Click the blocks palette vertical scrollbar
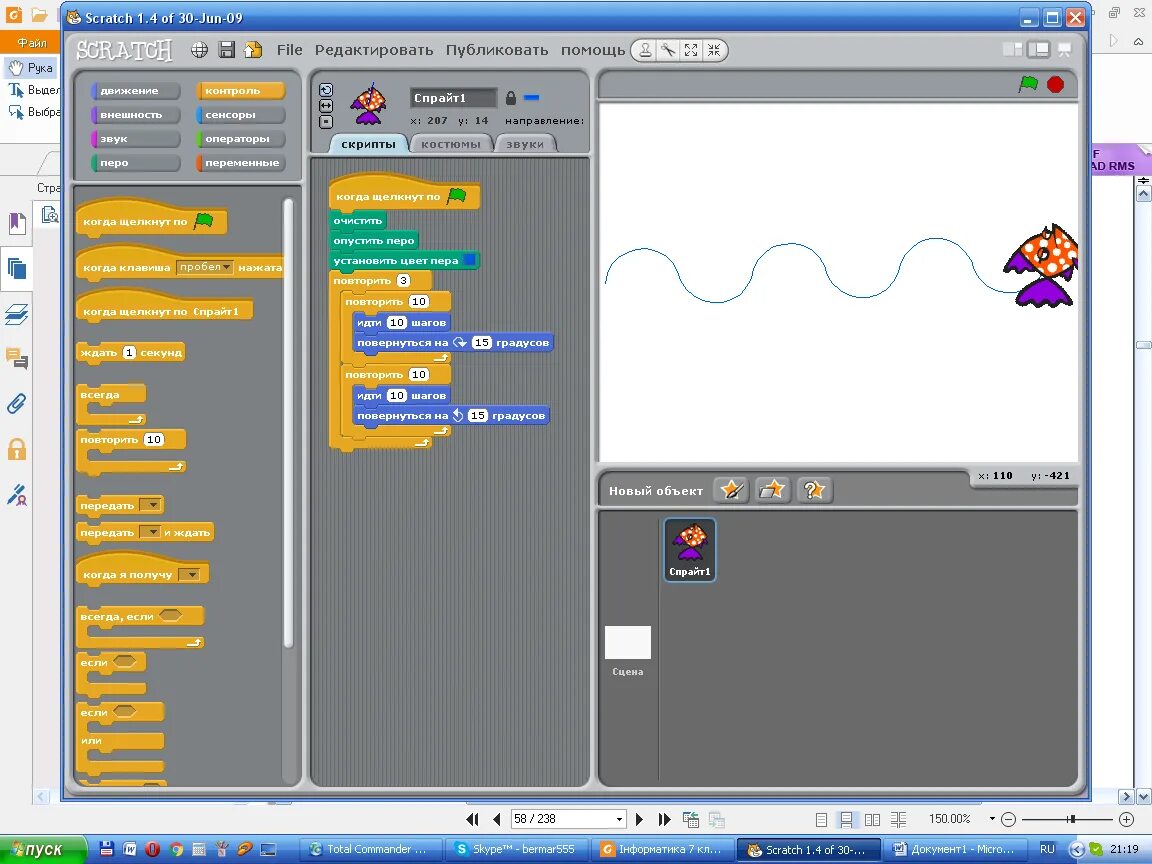The image size is (1152, 864). (288, 422)
